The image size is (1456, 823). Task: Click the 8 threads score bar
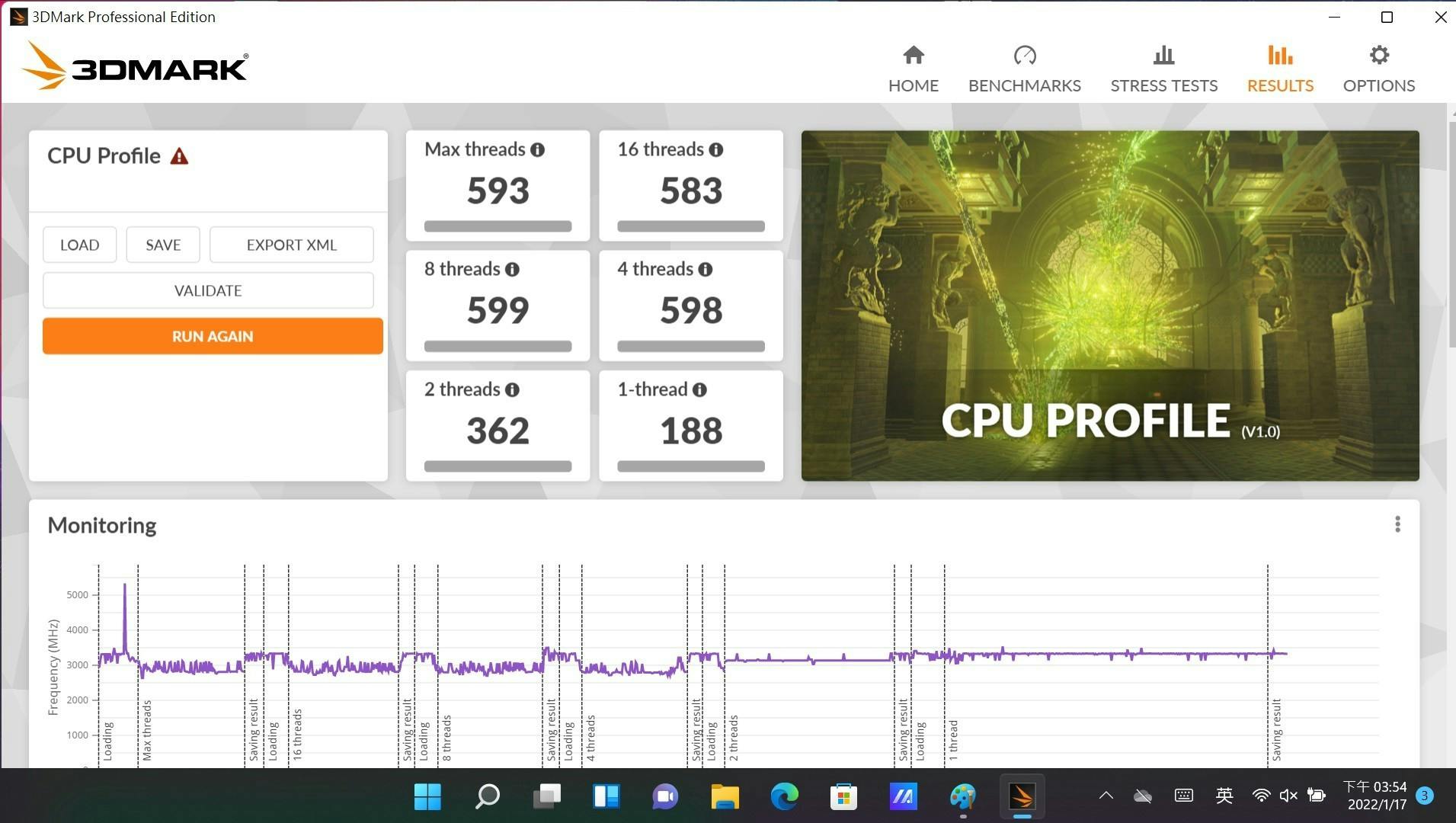pos(498,346)
